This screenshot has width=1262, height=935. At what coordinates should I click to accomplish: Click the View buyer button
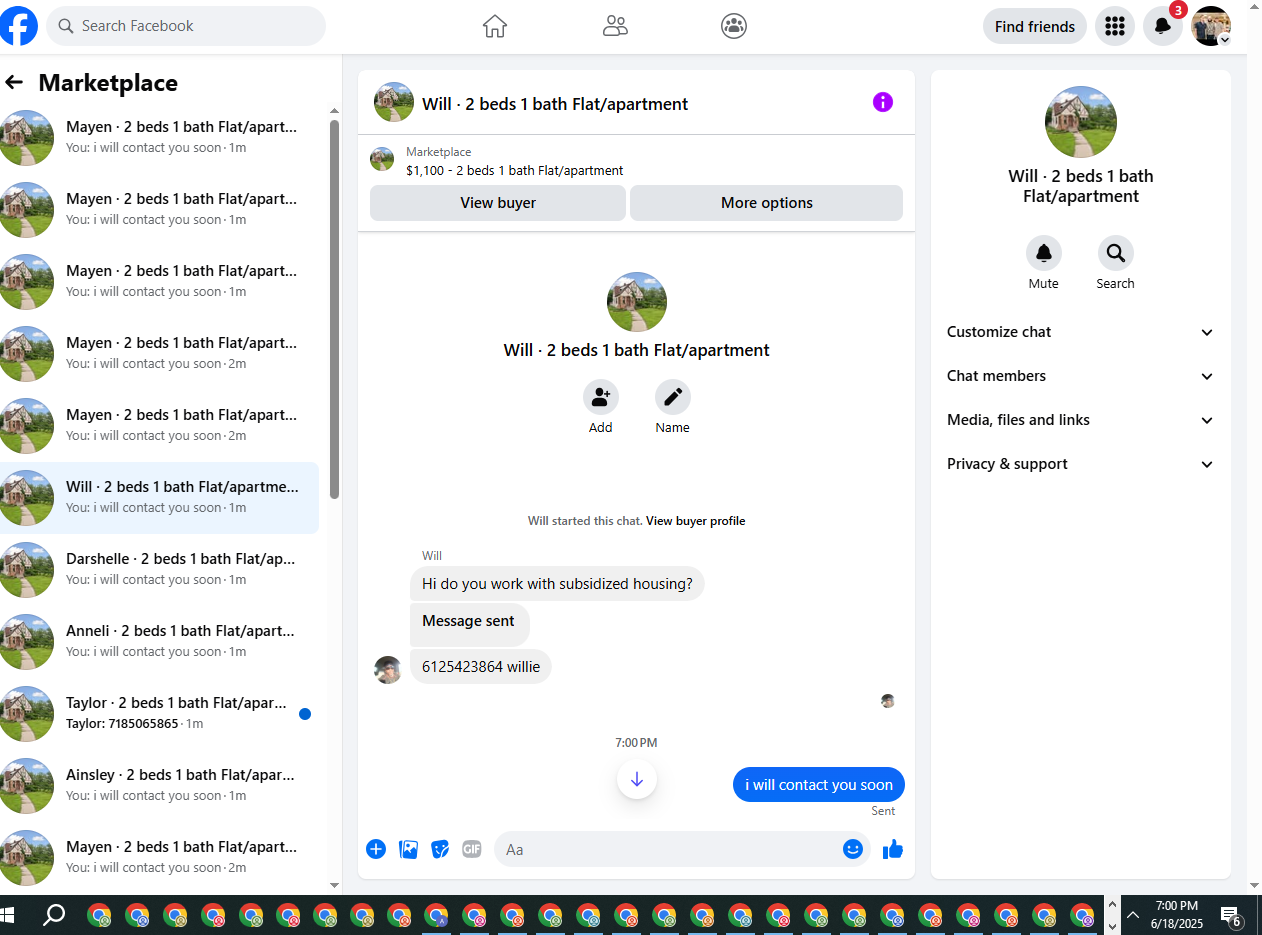(x=498, y=203)
